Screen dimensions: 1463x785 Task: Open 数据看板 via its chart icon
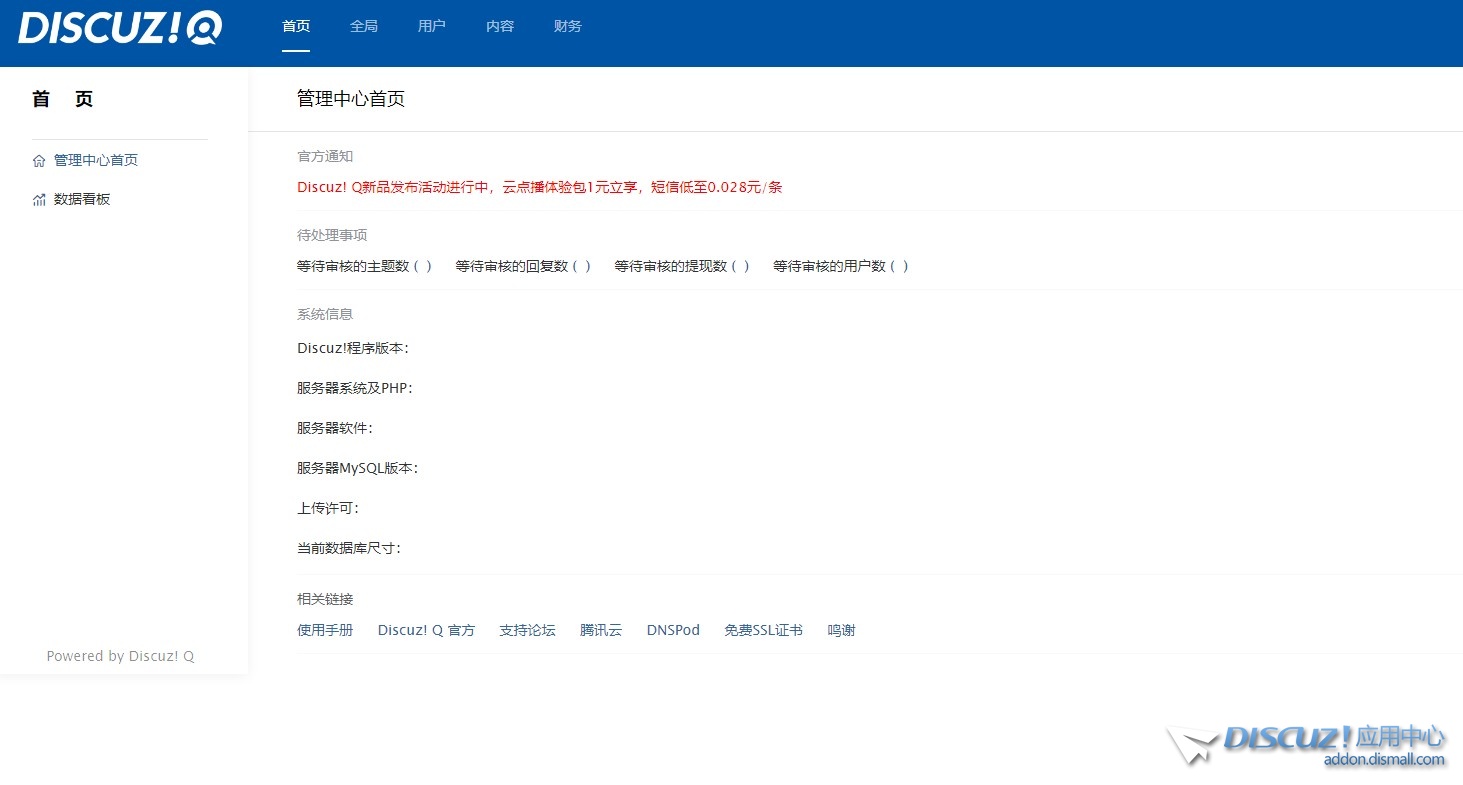click(x=38, y=199)
